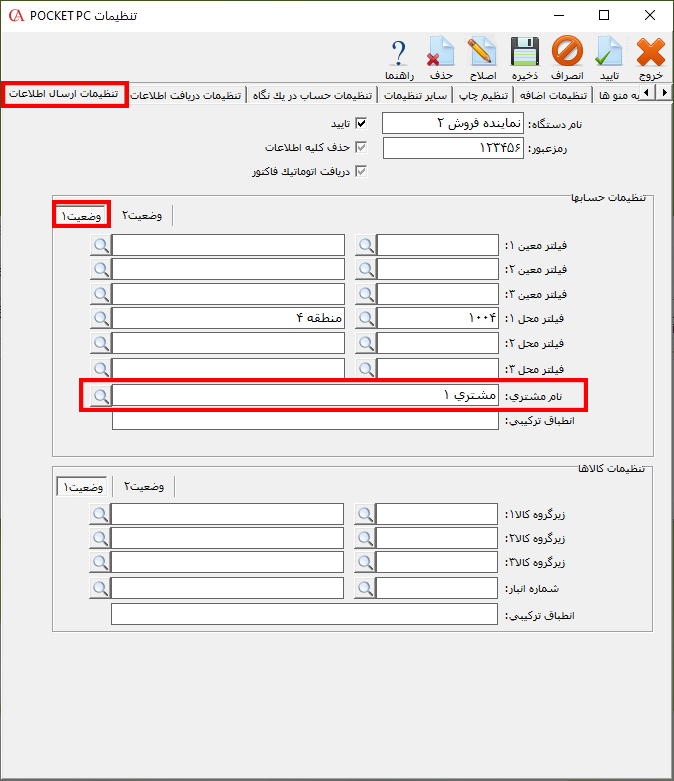The width and height of the screenshot is (674, 781).
Task: Click the magnifier beside the 1004 code field
Action: pos(366,319)
